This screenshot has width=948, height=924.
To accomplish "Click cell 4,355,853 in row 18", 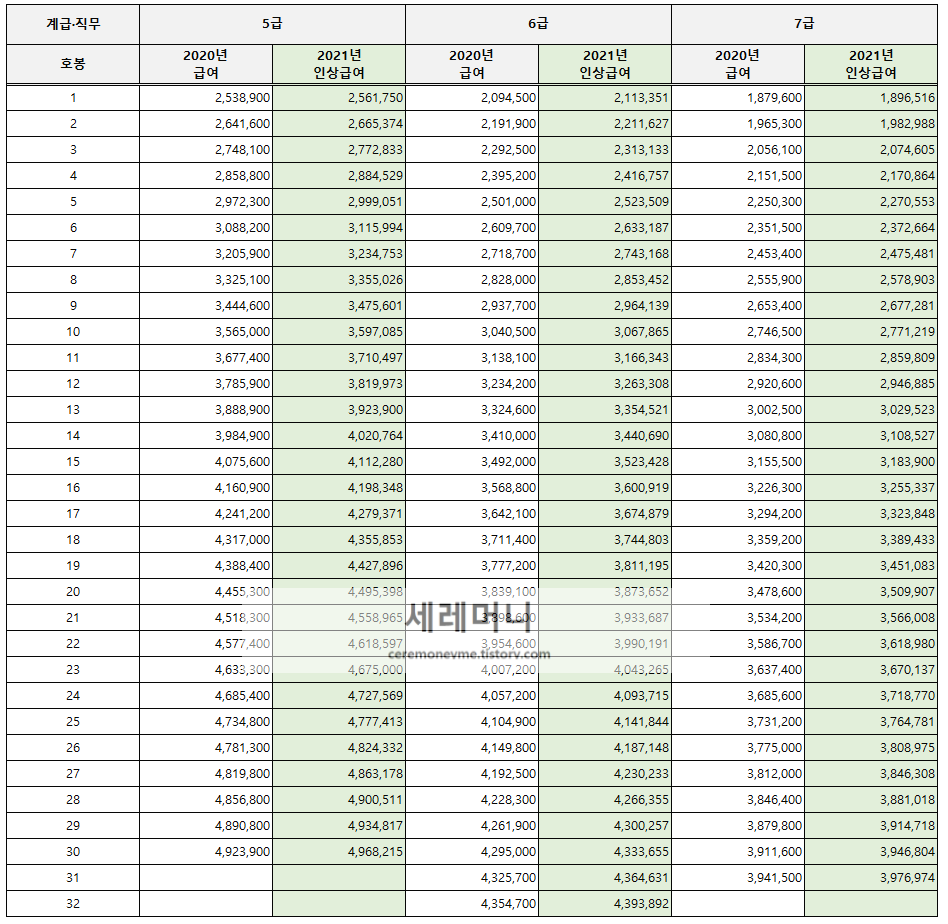I will pyautogui.click(x=339, y=540).
